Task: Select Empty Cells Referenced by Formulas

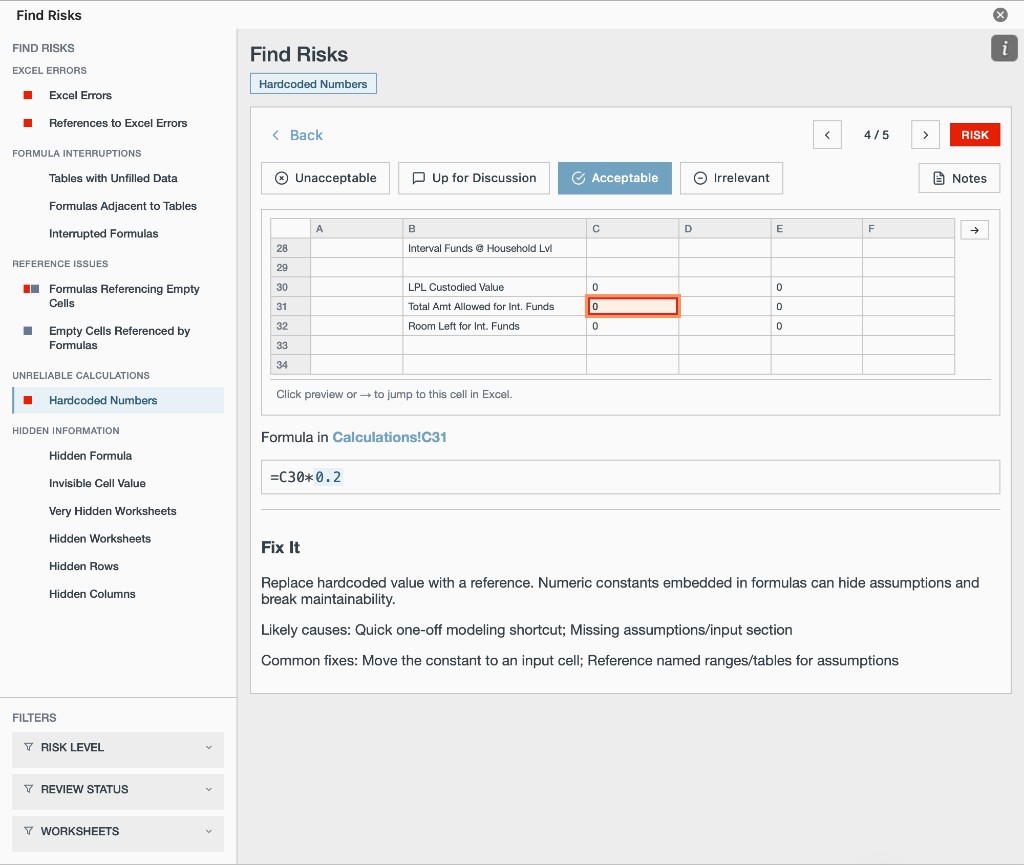Action: coord(120,338)
